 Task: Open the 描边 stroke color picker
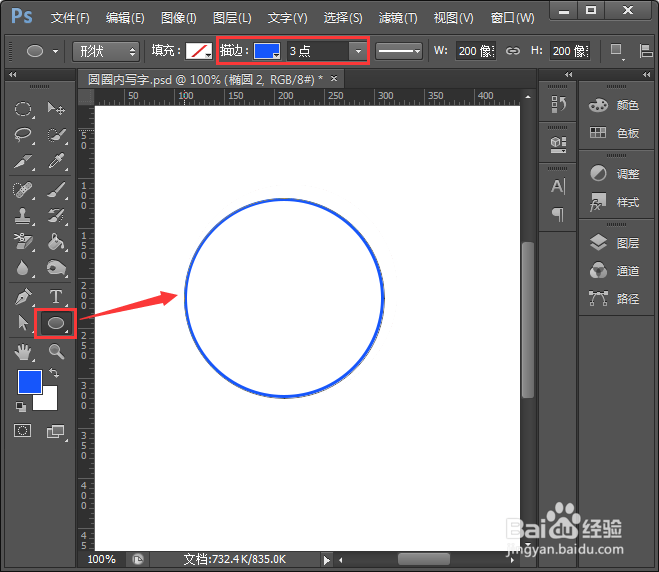pyautogui.click(x=267, y=51)
